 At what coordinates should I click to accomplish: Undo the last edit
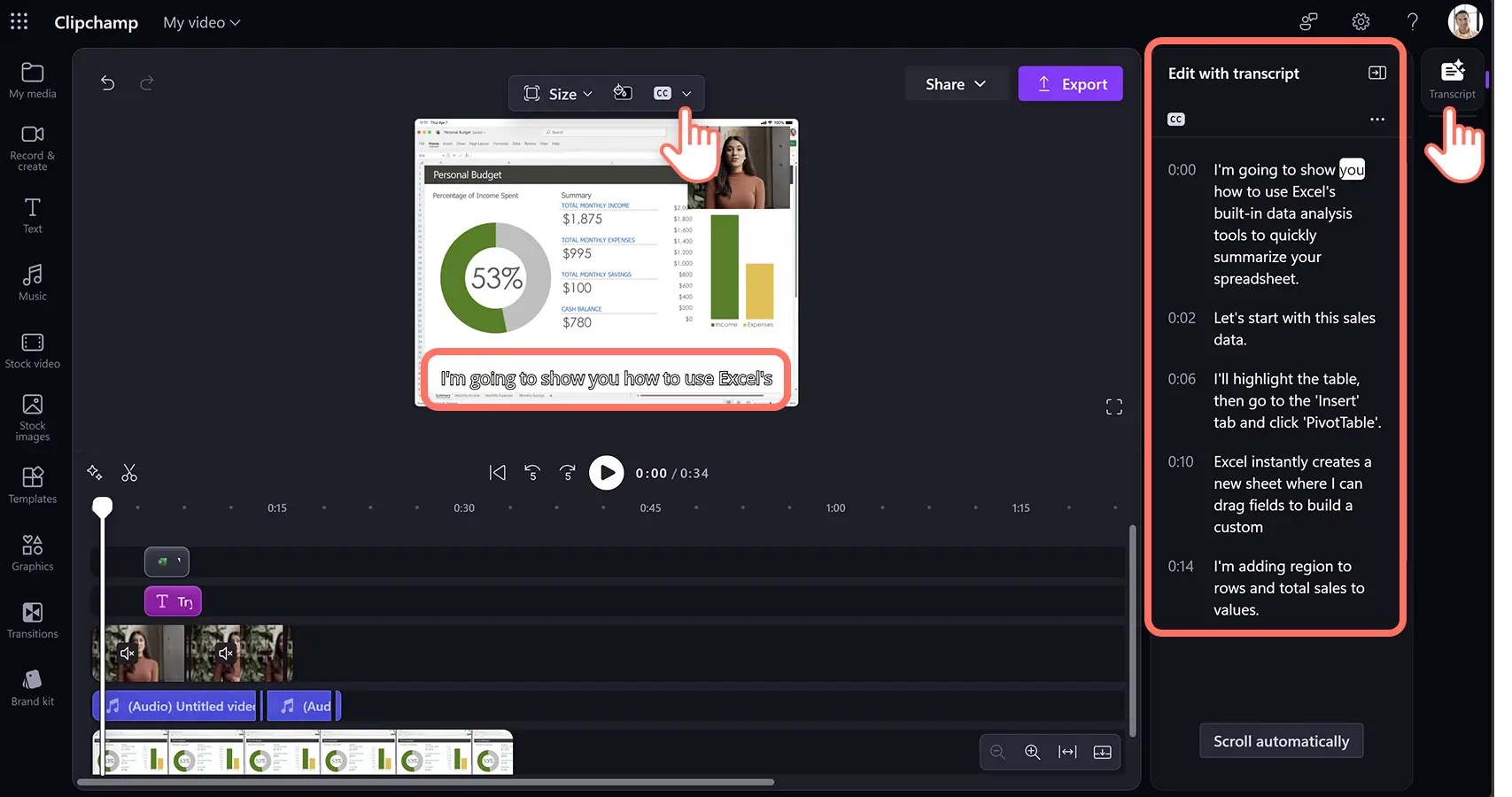point(108,83)
